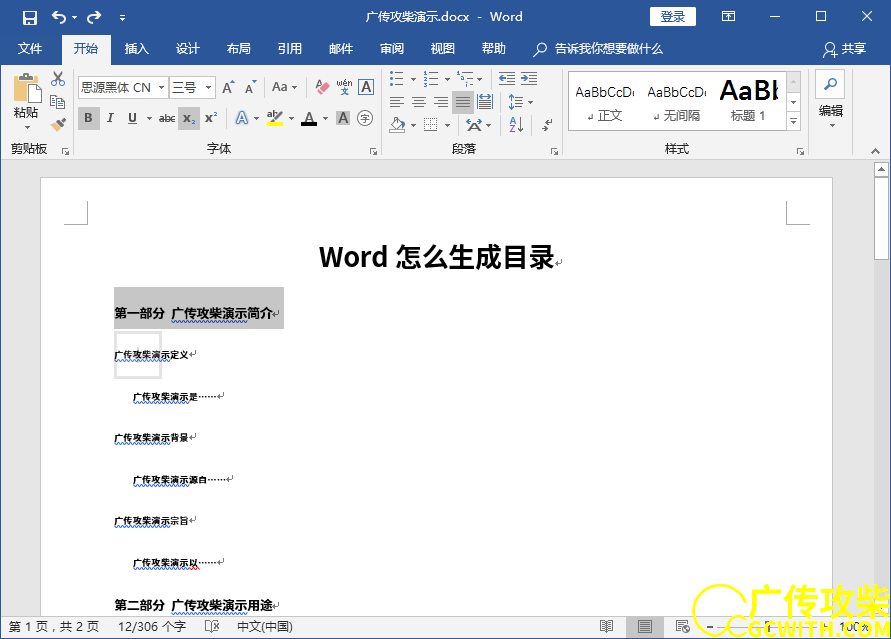Click the 登录 sign-in button

[673, 16]
